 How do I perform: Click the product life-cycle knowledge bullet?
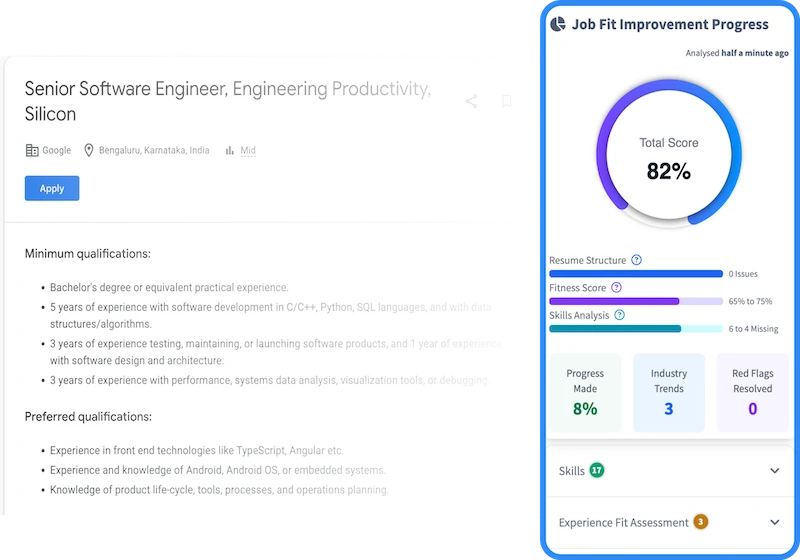[219, 490]
